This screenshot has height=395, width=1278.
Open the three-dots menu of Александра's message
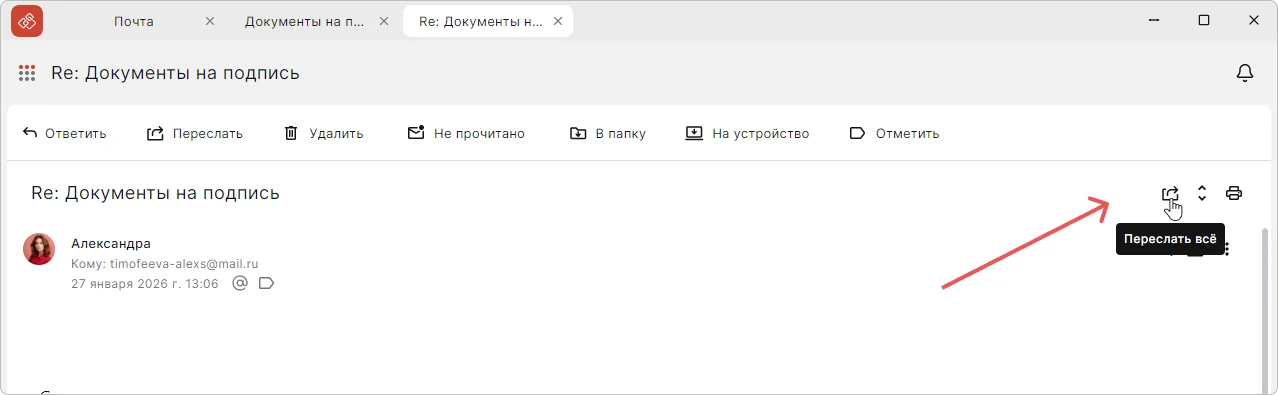tap(1227, 248)
